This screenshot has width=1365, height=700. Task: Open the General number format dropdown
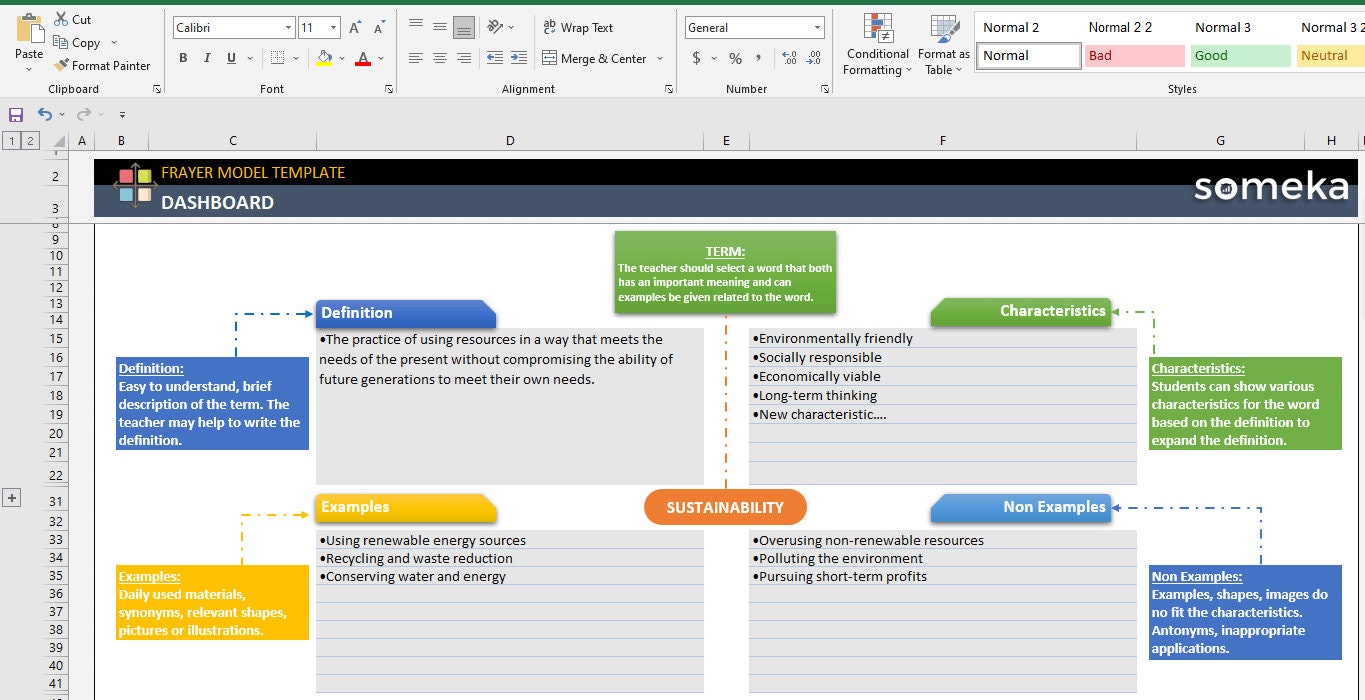(818, 28)
